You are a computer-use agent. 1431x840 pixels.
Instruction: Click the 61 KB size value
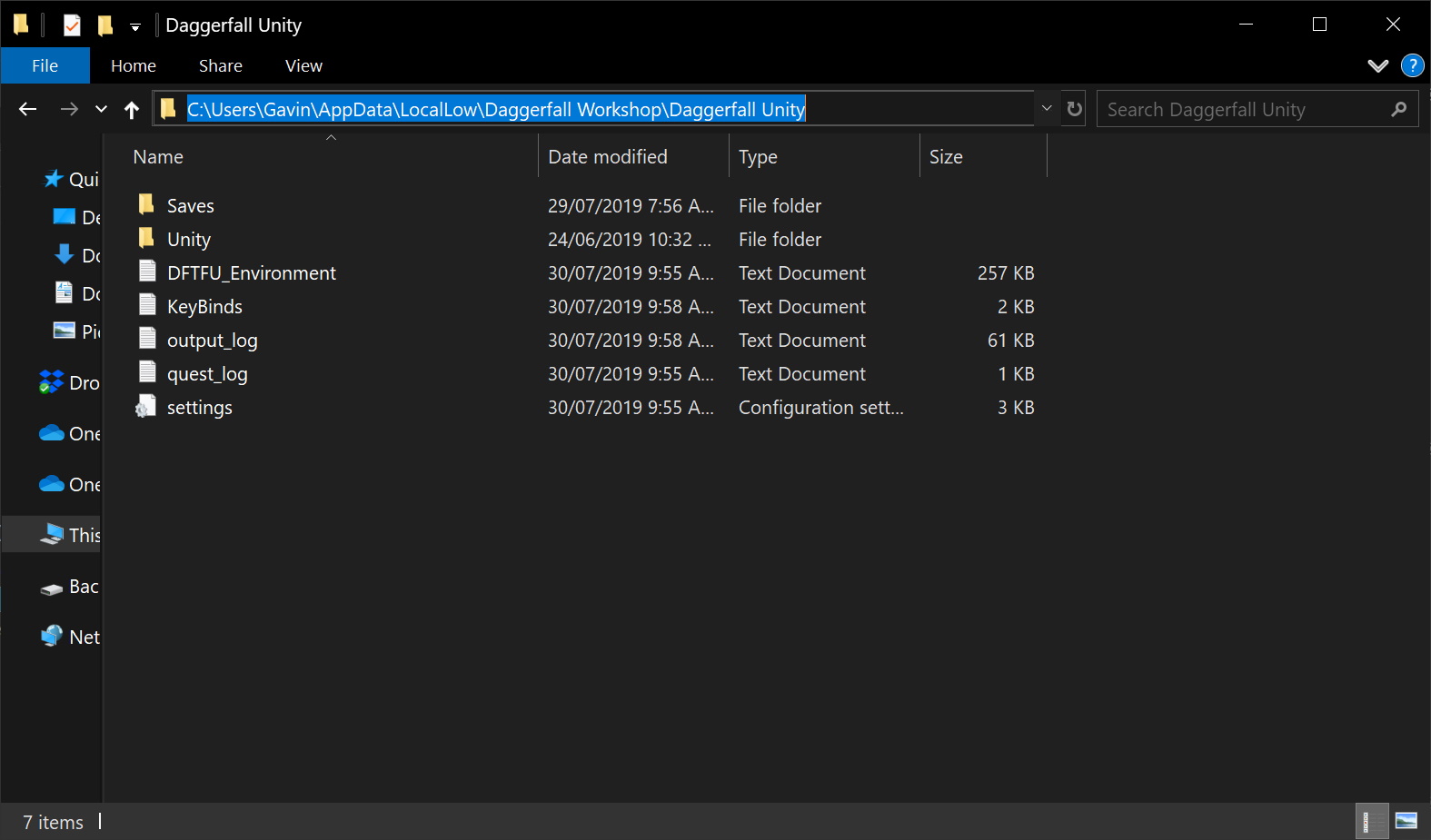coord(1011,341)
